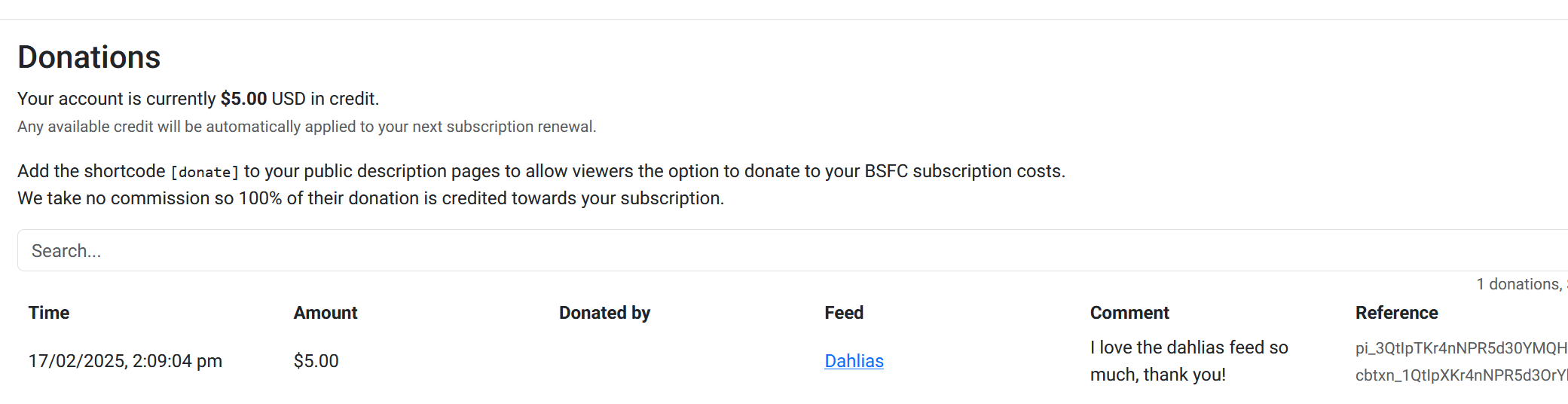Click the [donate] shortcode text
The width and height of the screenshot is (1568, 404).
(204, 173)
